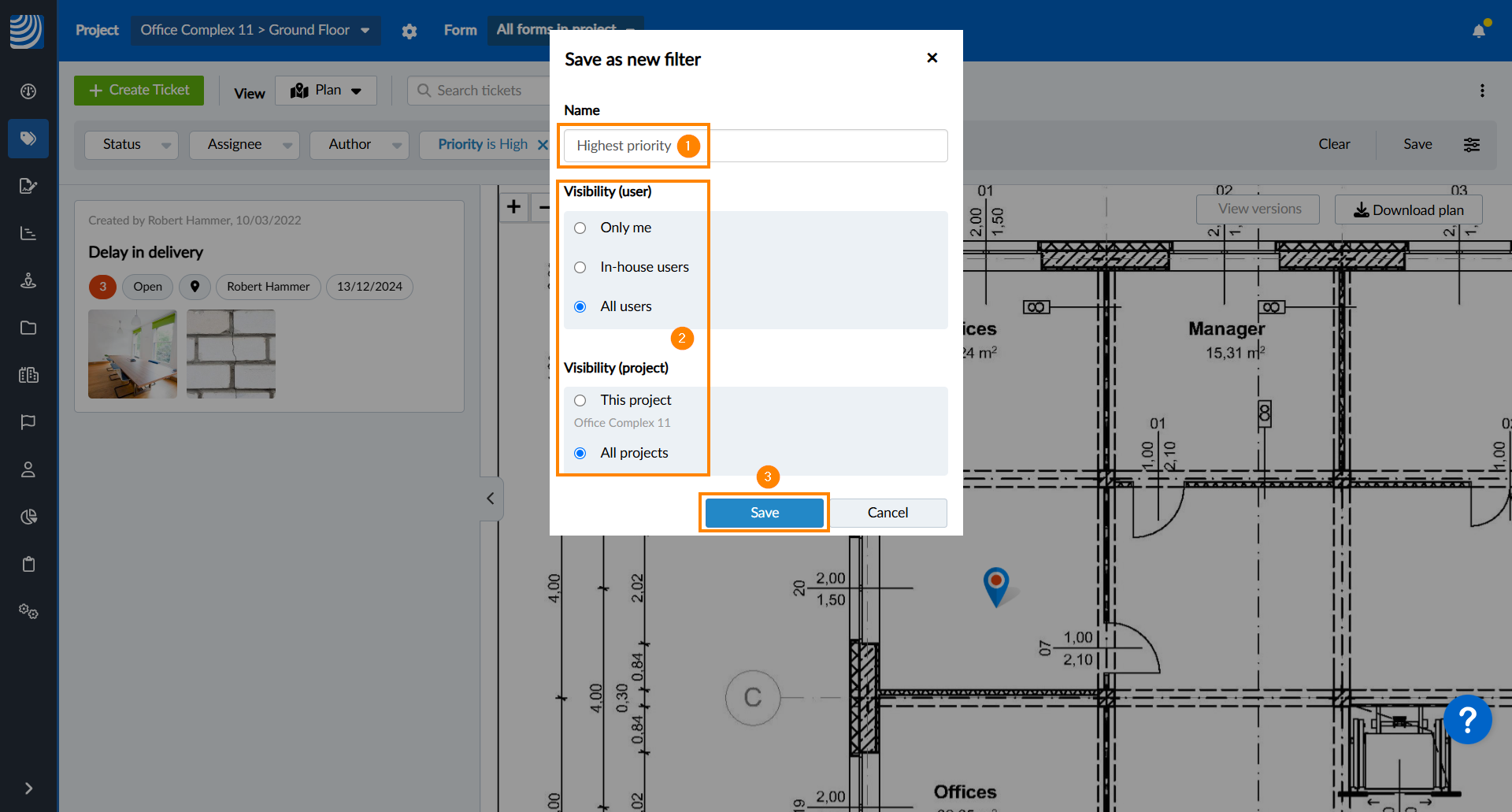
Task: Click the project settings gear icon
Action: pyautogui.click(x=409, y=31)
